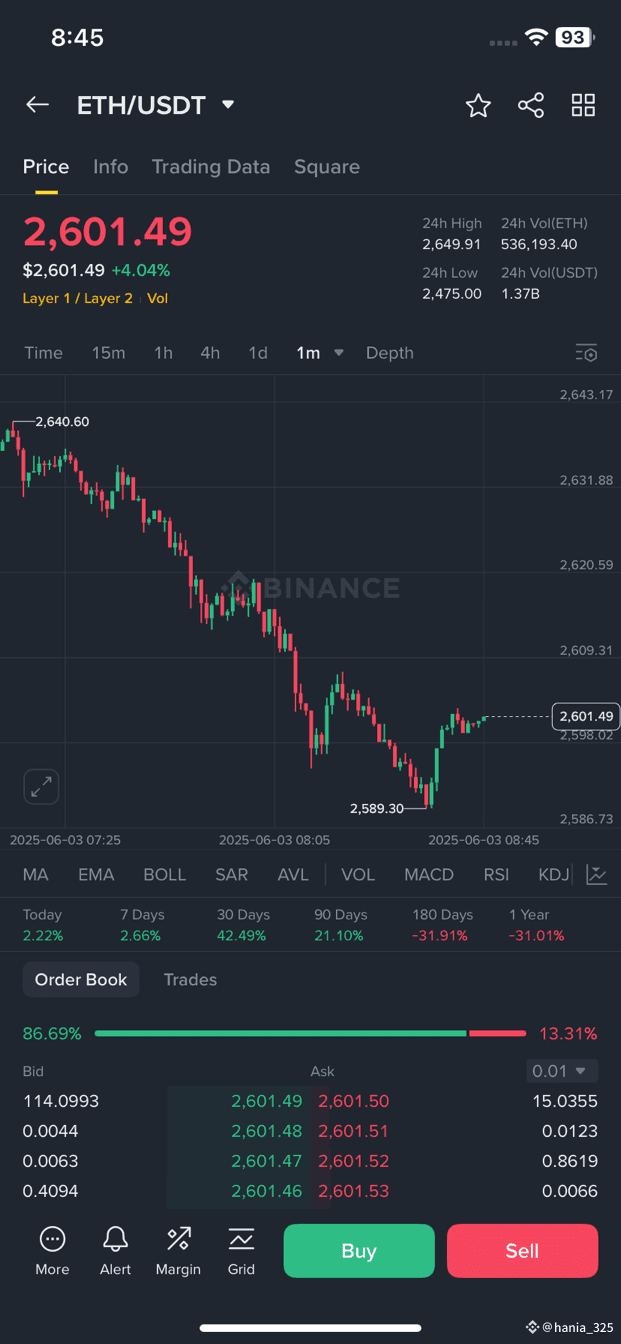
Task: Select ask price 2,601.51
Action: coord(354,1131)
